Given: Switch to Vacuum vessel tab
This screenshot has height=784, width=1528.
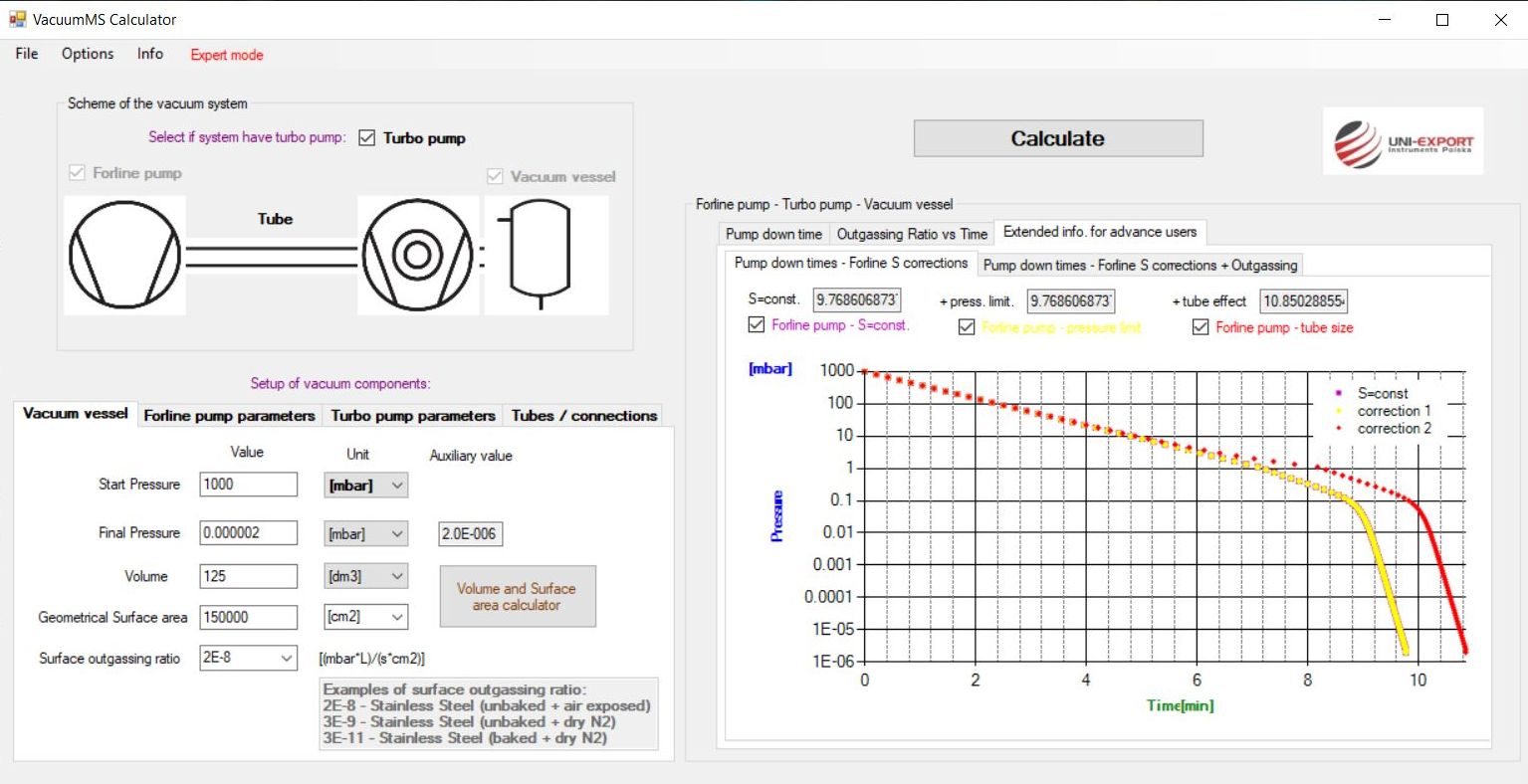Looking at the screenshot, I should point(76,413).
